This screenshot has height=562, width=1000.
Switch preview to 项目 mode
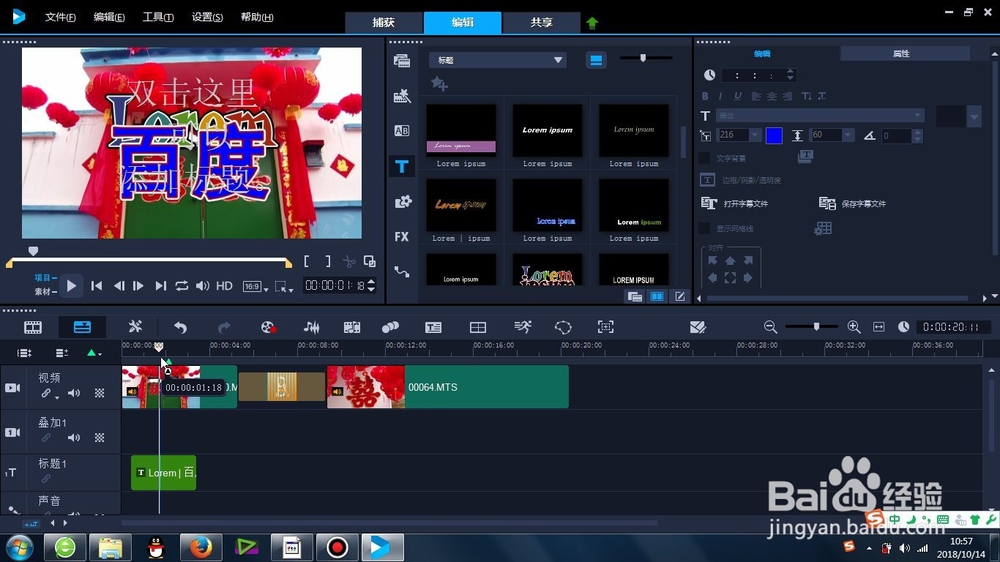(43, 277)
